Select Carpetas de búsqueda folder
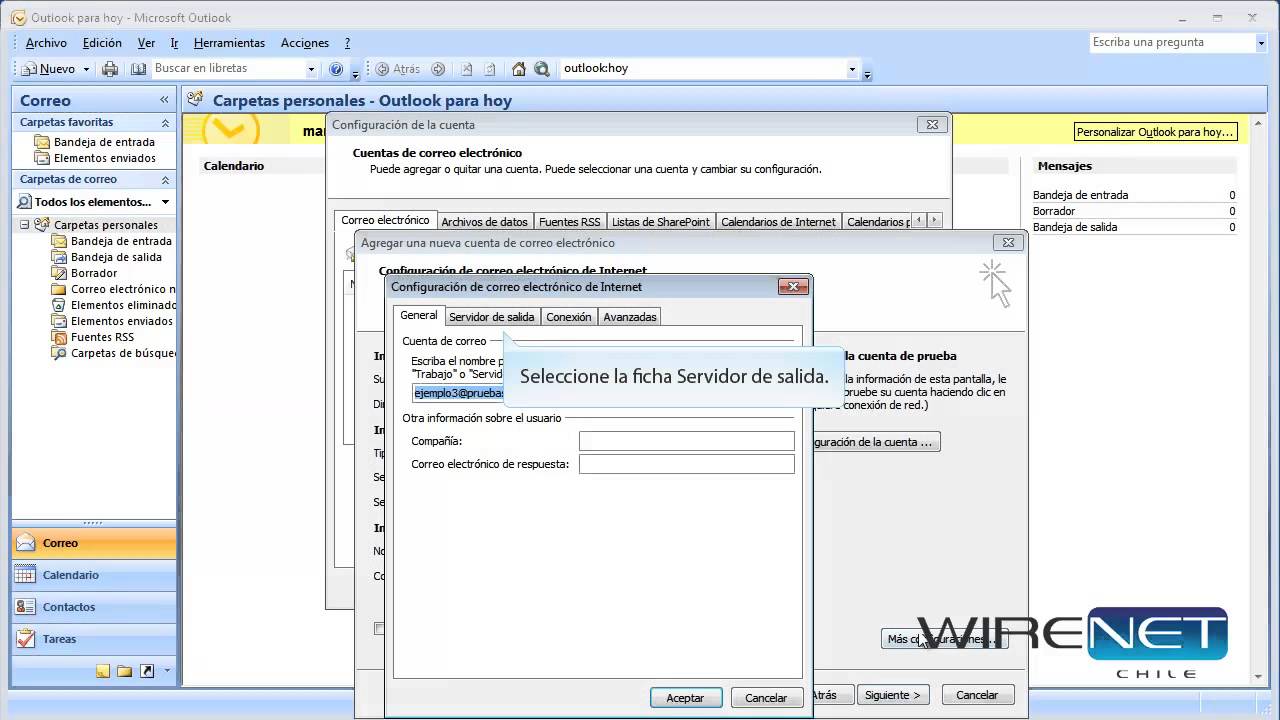The image size is (1280, 720). click(114, 353)
